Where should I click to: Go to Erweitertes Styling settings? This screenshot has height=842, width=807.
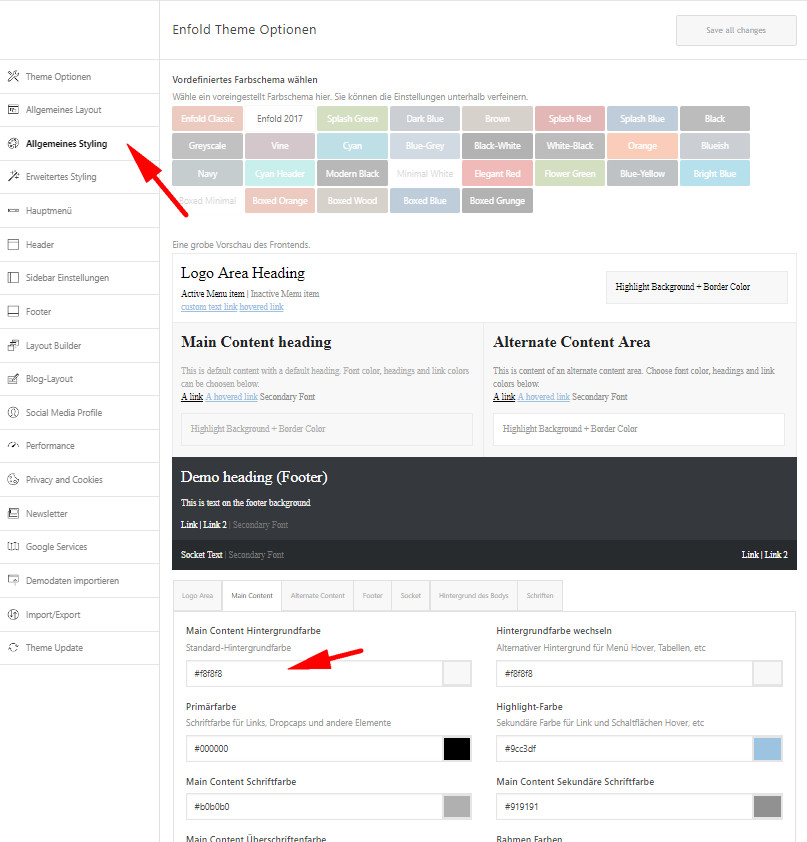tap(79, 176)
